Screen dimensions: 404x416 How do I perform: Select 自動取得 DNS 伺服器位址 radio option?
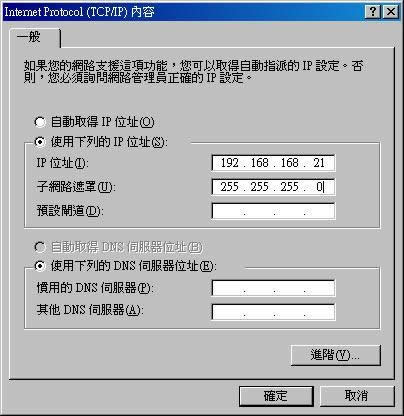[x=118, y=247]
